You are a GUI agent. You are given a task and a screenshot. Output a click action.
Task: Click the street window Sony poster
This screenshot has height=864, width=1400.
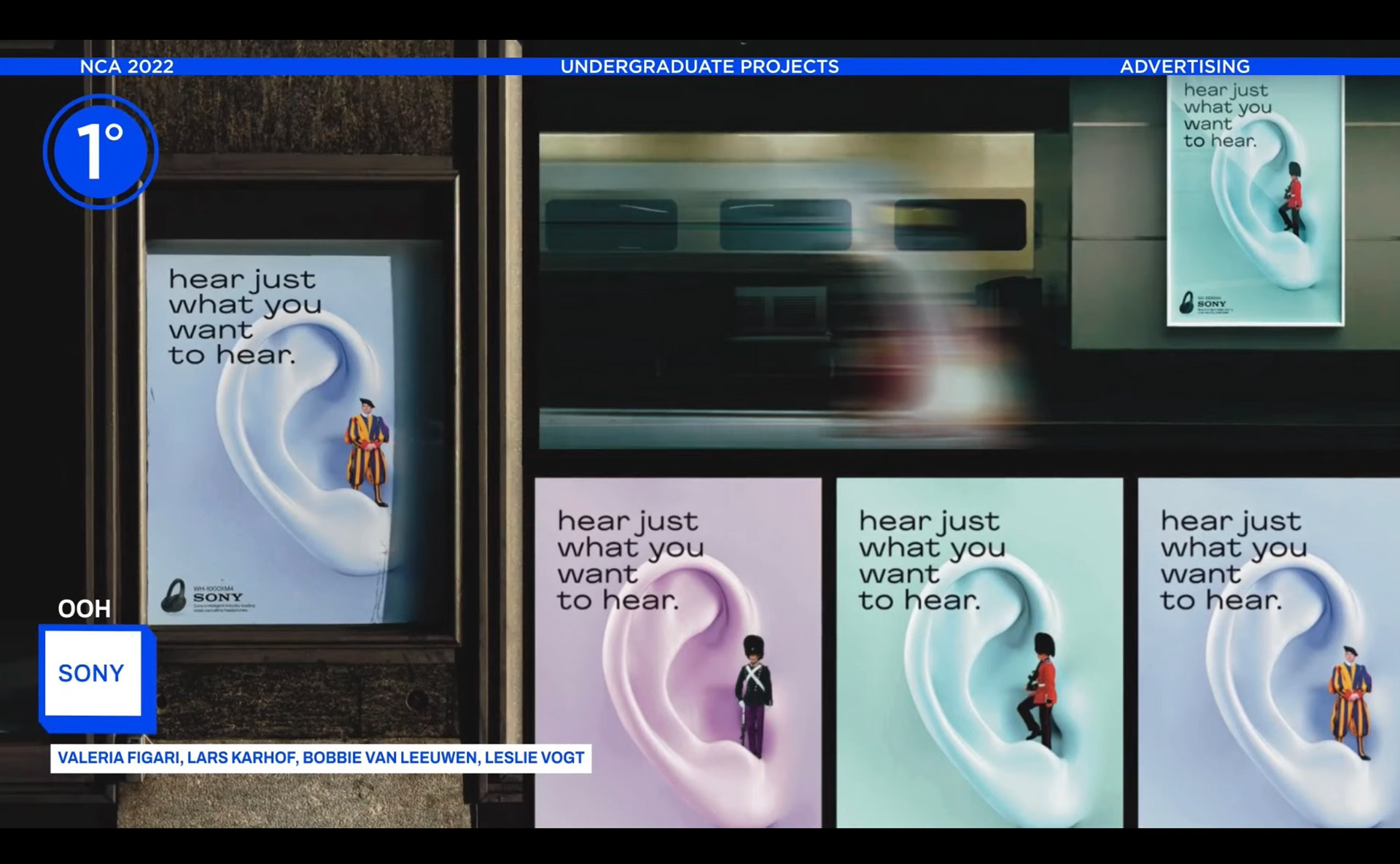point(271,439)
